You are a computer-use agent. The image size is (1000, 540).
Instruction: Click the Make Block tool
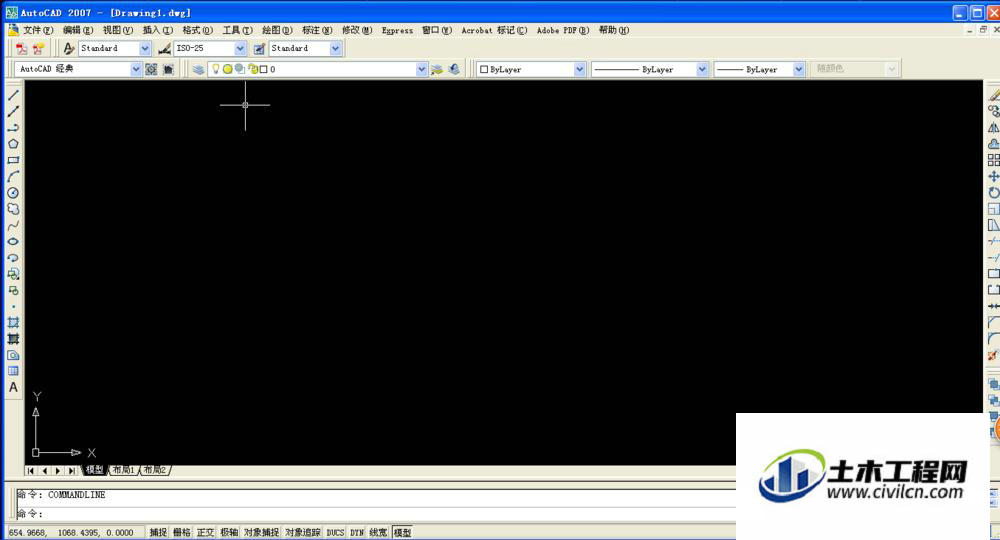13,291
